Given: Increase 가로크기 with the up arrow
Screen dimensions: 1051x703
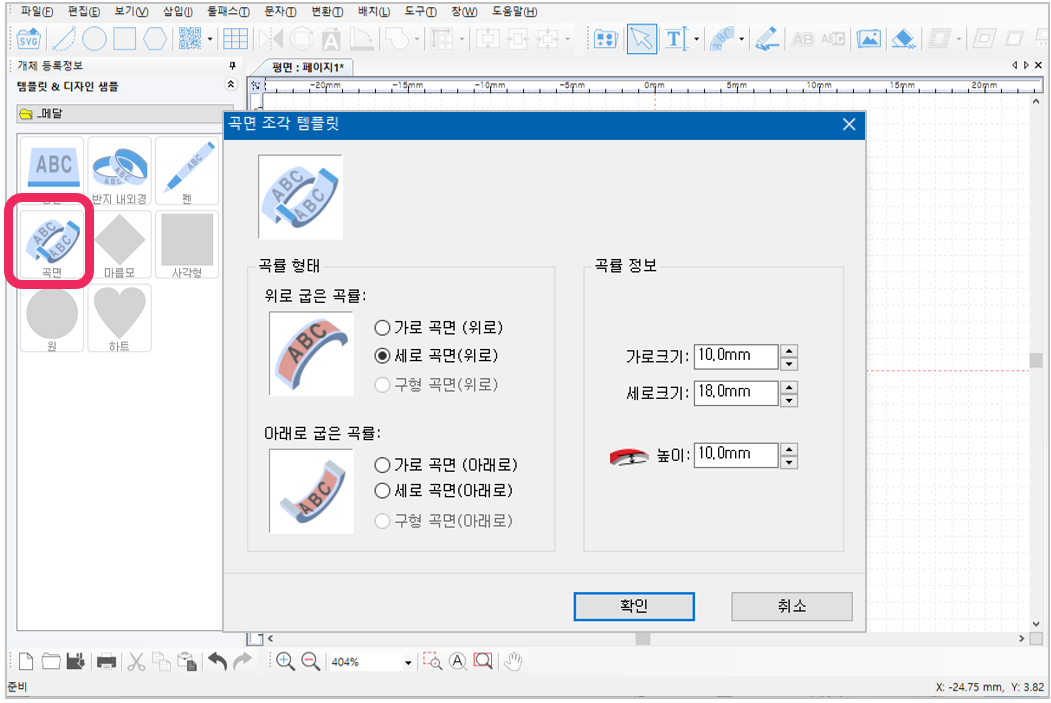Looking at the screenshot, I should click(x=790, y=350).
